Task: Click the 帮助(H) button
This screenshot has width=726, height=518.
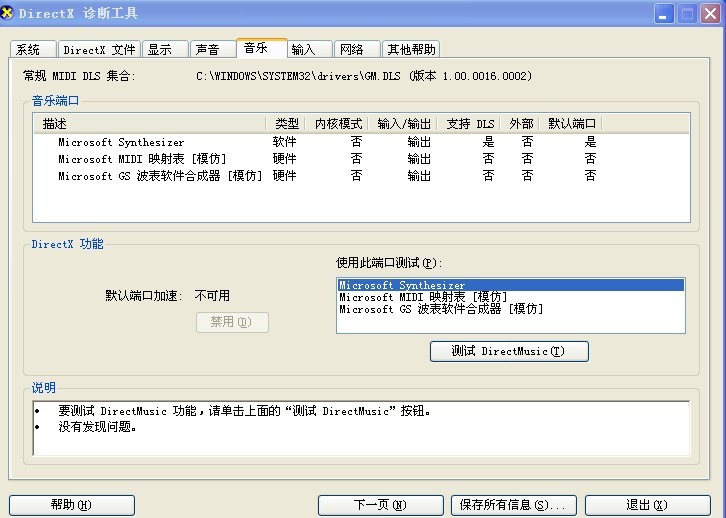Action: [72, 505]
